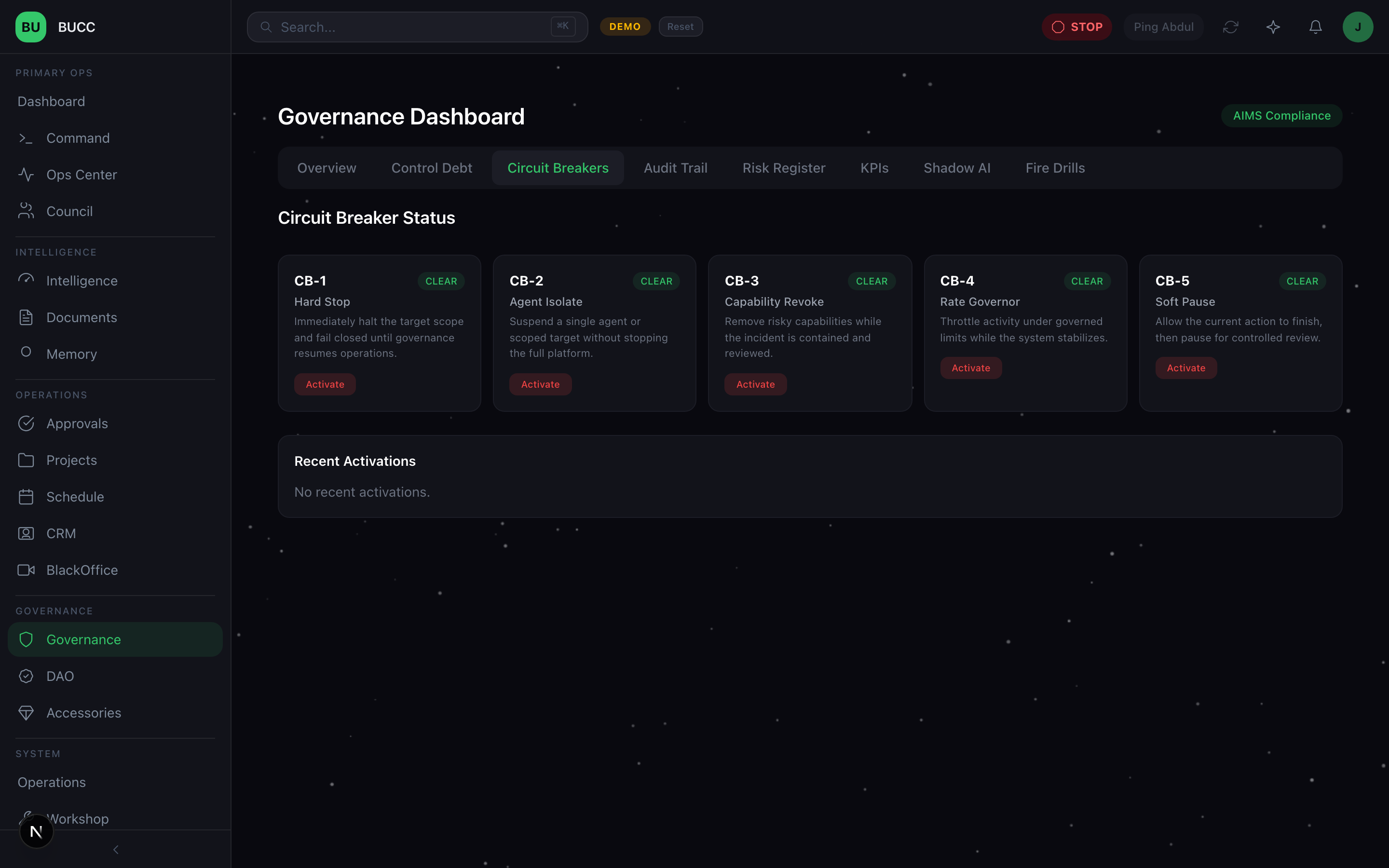
Task: Open Ops Center from sidebar
Action: (82, 175)
